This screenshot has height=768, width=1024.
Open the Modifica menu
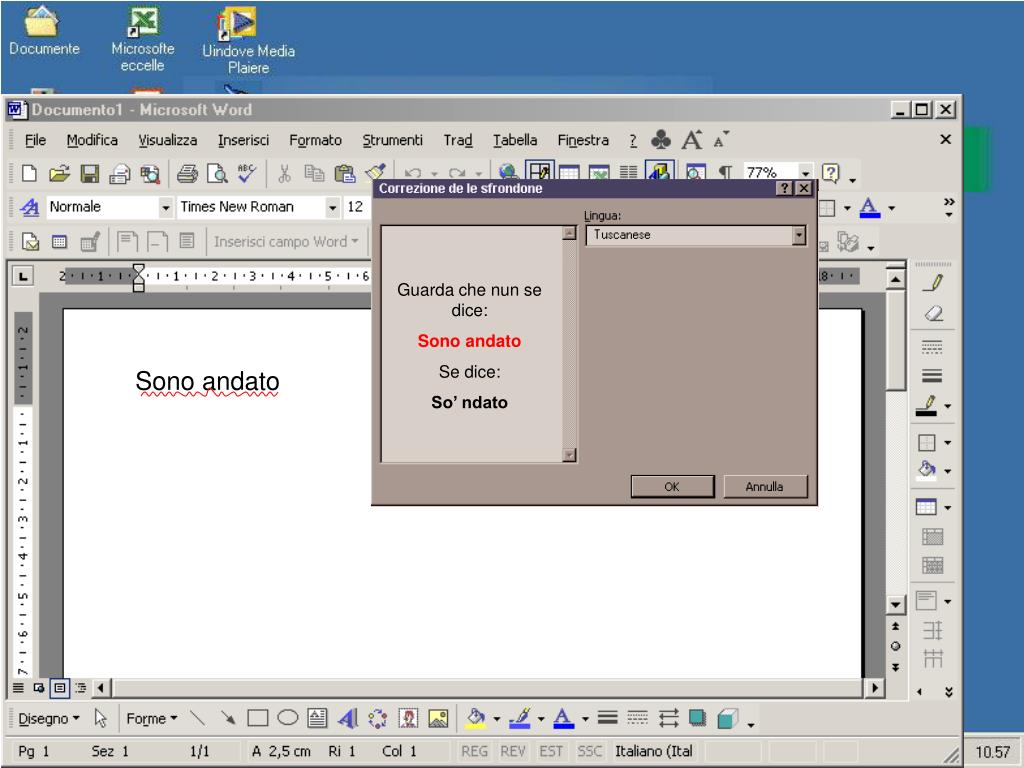pyautogui.click(x=92, y=140)
